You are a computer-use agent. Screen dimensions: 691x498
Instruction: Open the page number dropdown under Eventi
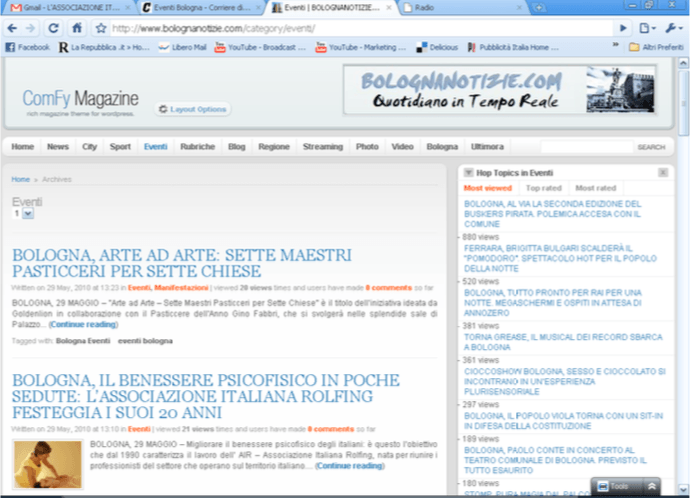(x=28, y=214)
